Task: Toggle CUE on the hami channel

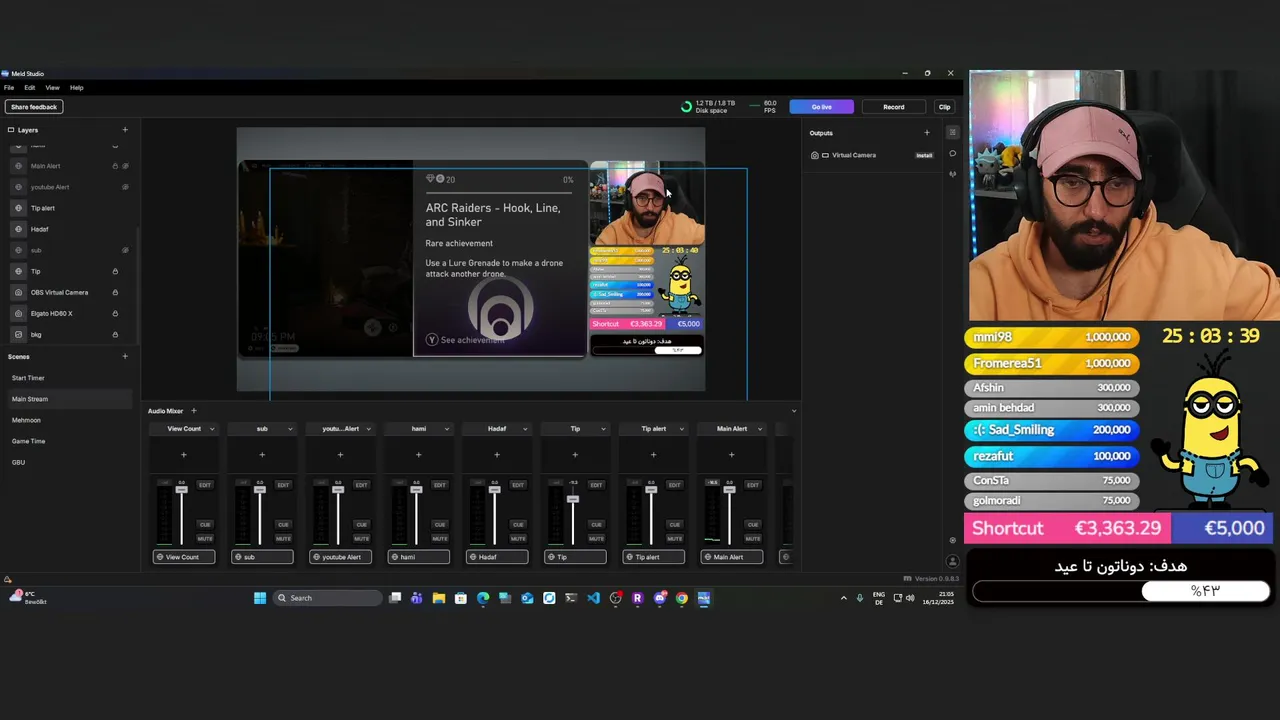Action: pos(440,524)
